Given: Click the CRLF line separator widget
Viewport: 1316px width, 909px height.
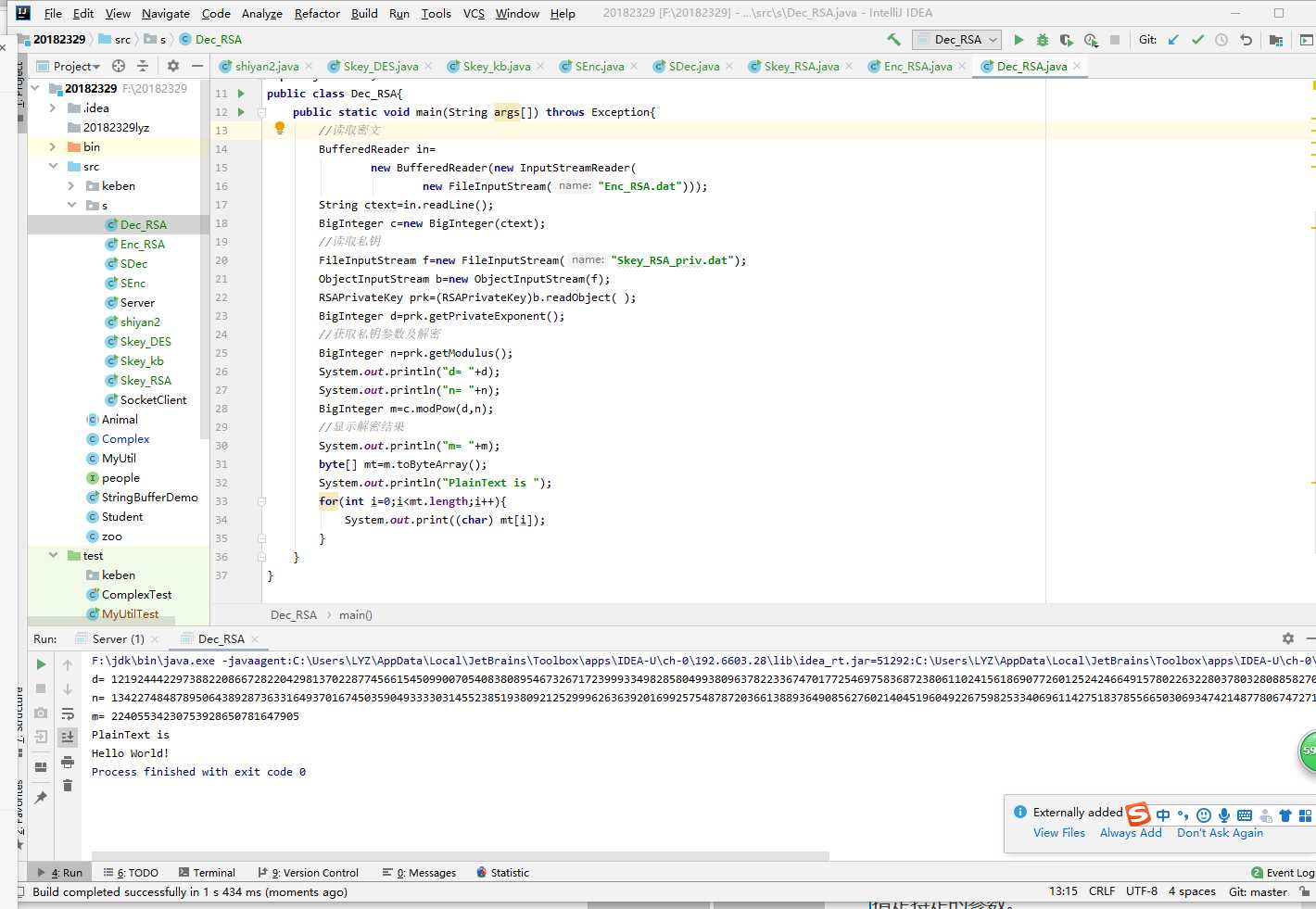Looking at the screenshot, I should click(1102, 891).
